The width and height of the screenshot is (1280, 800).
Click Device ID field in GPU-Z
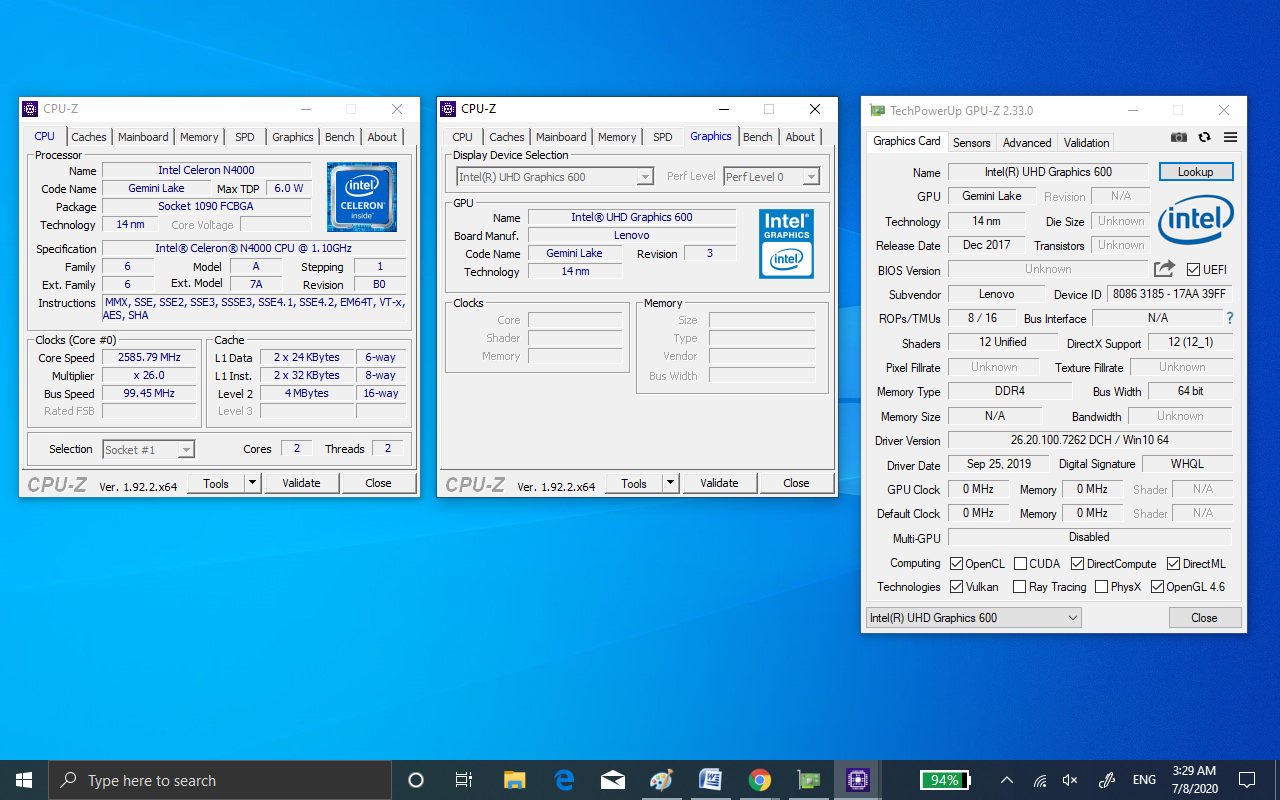coord(1169,294)
